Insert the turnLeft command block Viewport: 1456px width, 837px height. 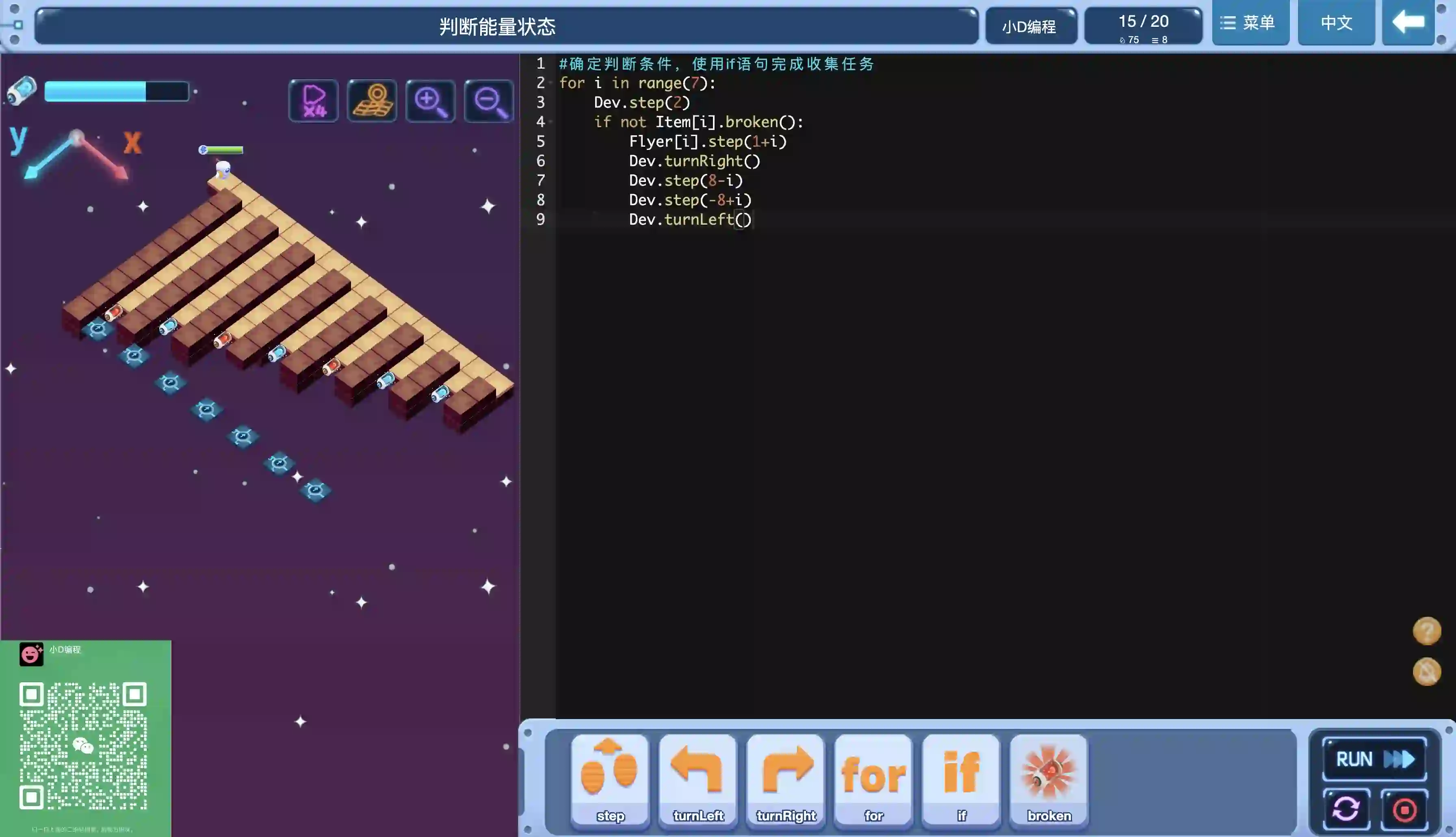click(698, 780)
